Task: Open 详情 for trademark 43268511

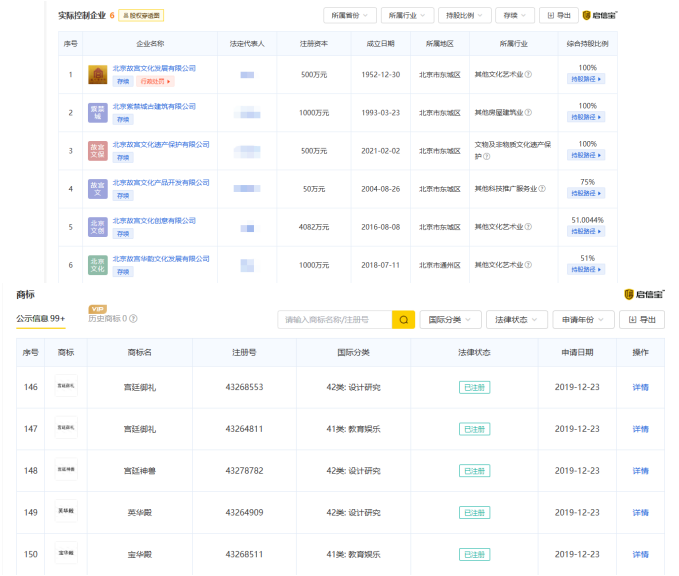Action: (640, 554)
